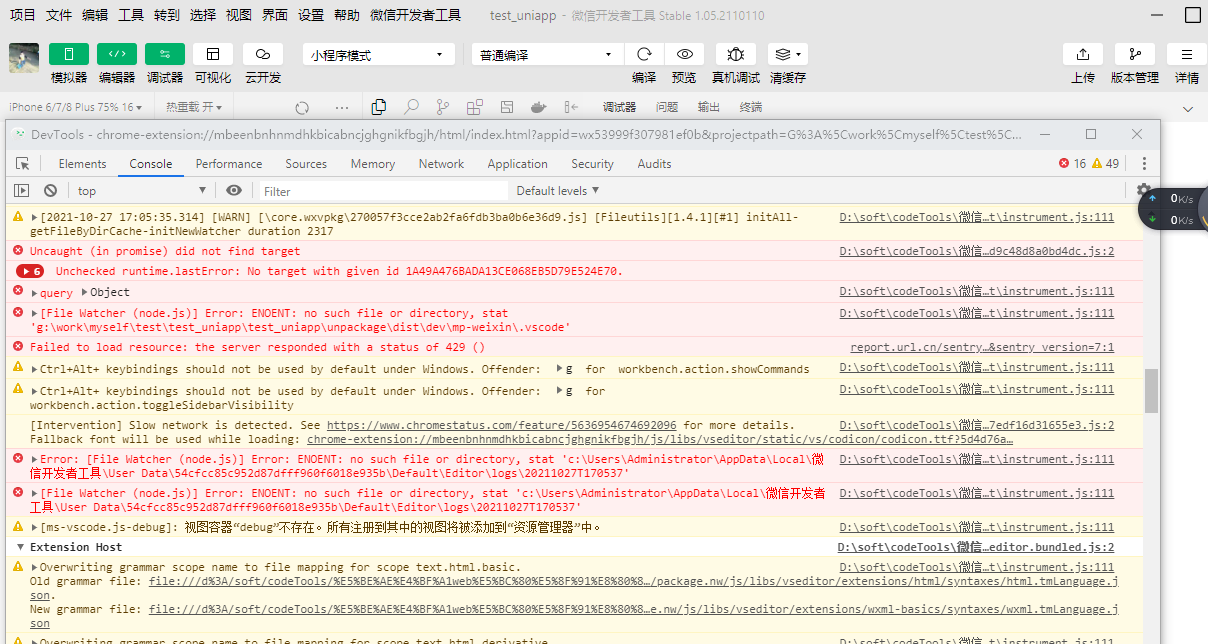Open the 小程序模式 mode dropdown
This screenshot has width=1208, height=644.
[x=378, y=55]
